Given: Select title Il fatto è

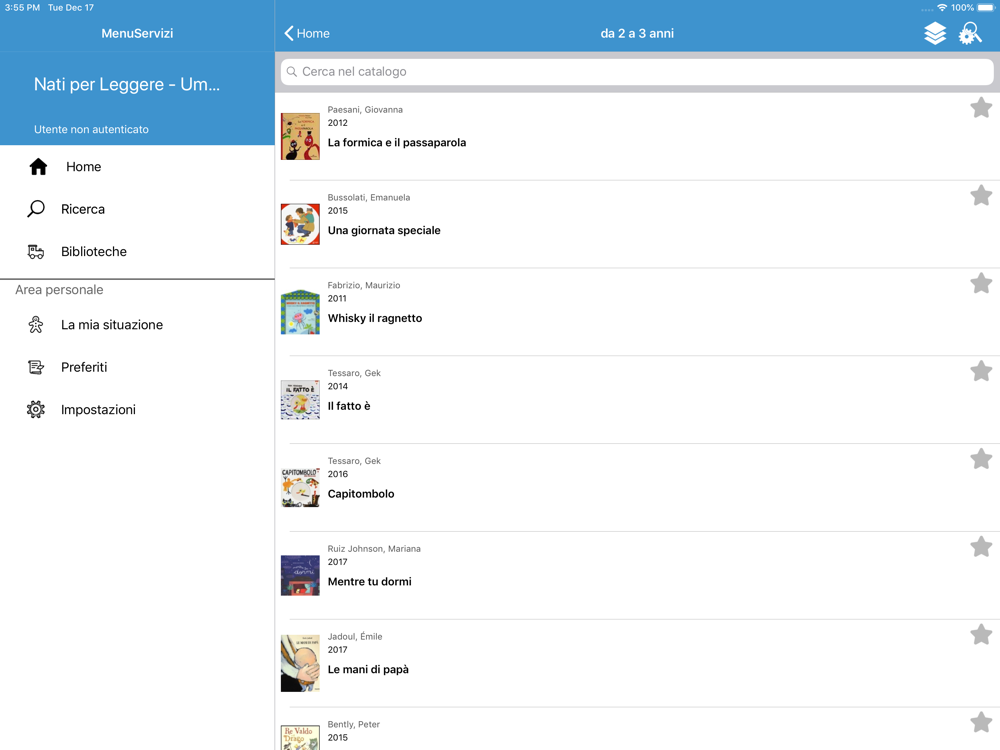Looking at the screenshot, I should (x=349, y=406).
